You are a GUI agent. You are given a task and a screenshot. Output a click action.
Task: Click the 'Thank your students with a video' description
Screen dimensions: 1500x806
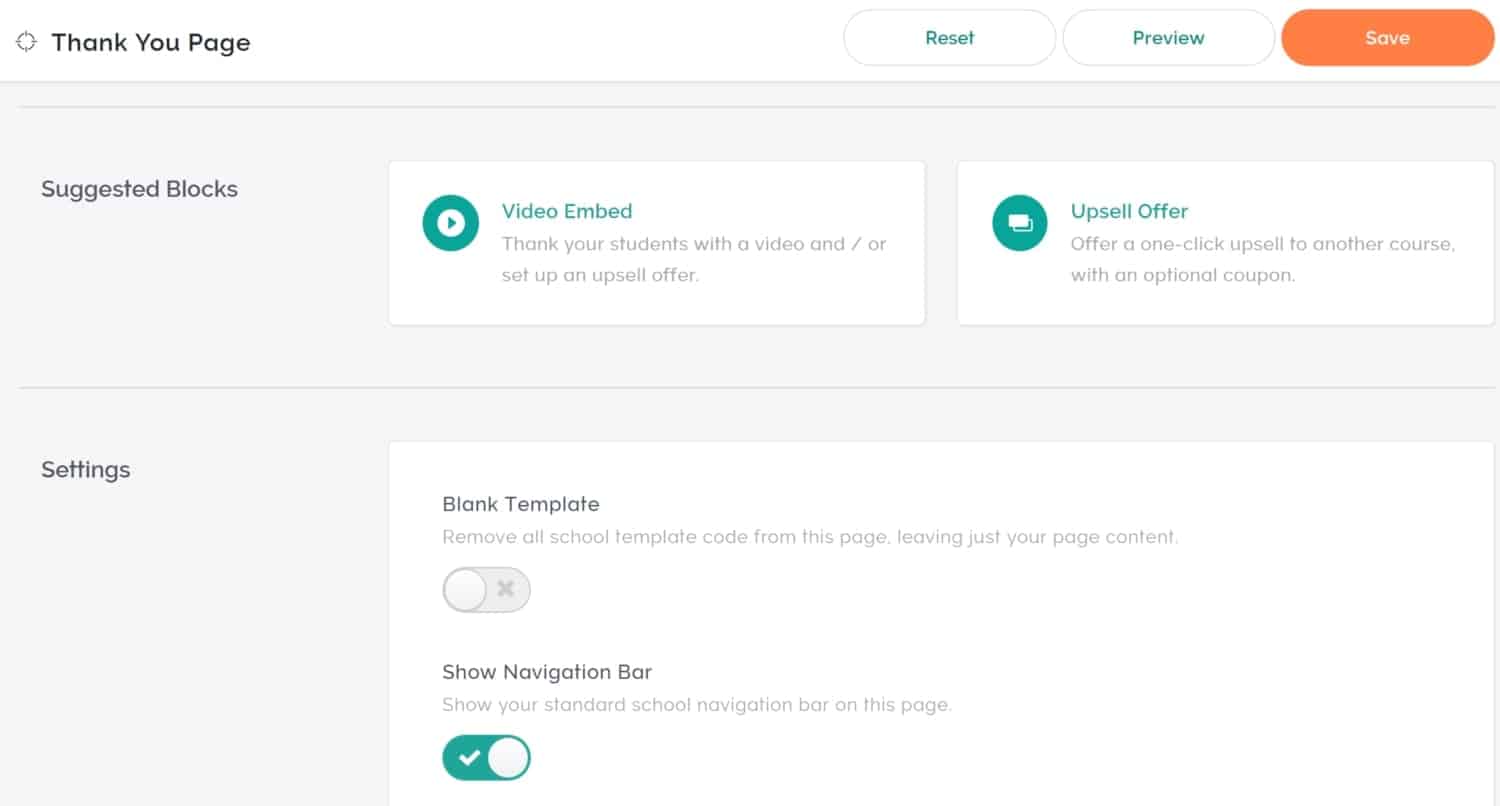(694, 259)
